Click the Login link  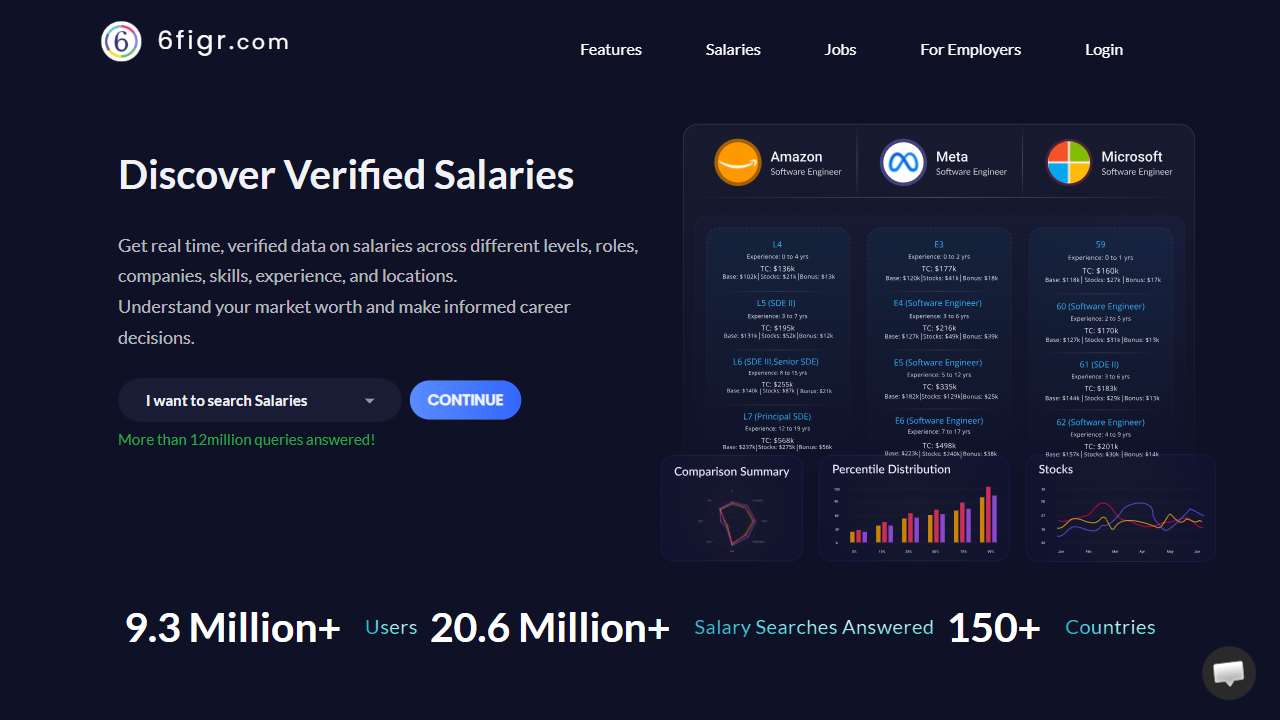coord(1103,50)
